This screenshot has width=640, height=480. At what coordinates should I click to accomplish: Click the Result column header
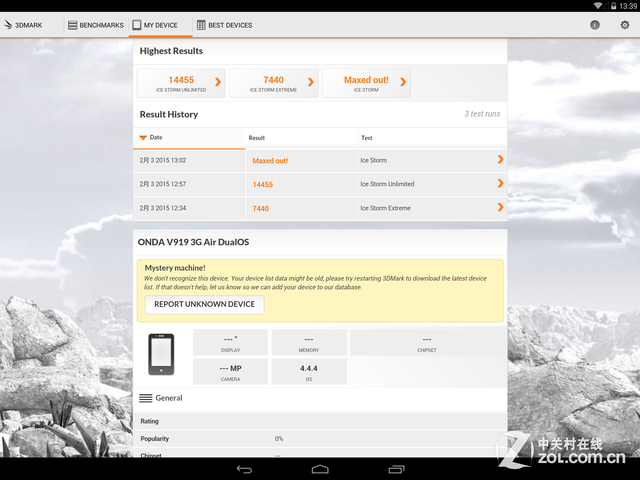302,138
